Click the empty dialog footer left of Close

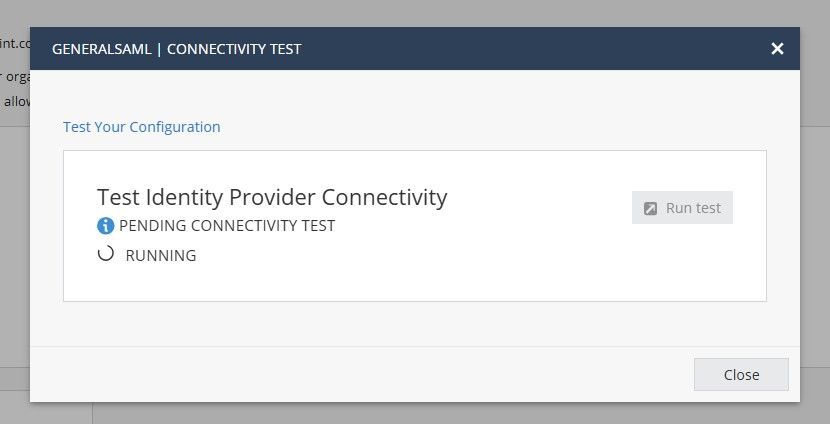click(350, 375)
